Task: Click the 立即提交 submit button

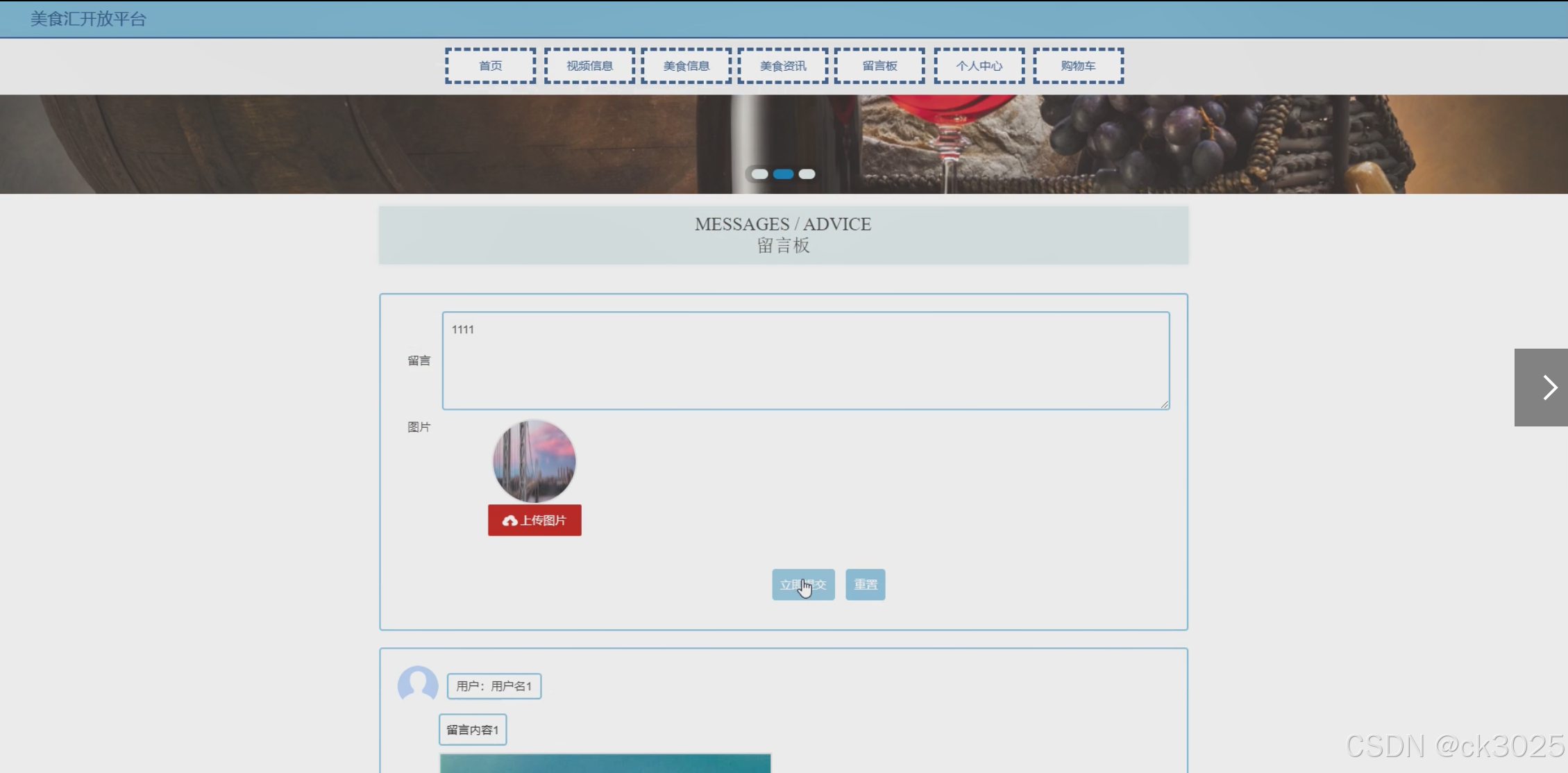Action: [x=803, y=585]
